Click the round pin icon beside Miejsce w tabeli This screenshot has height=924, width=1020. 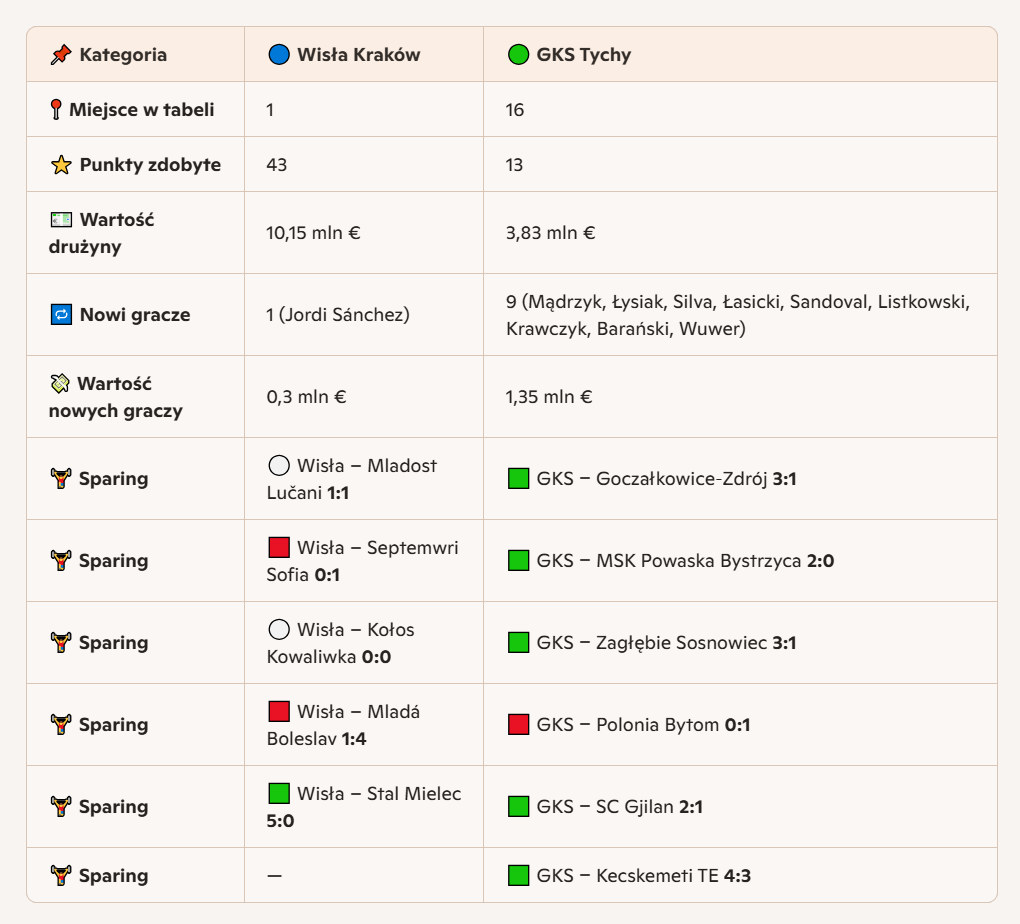pyautogui.click(x=56, y=110)
